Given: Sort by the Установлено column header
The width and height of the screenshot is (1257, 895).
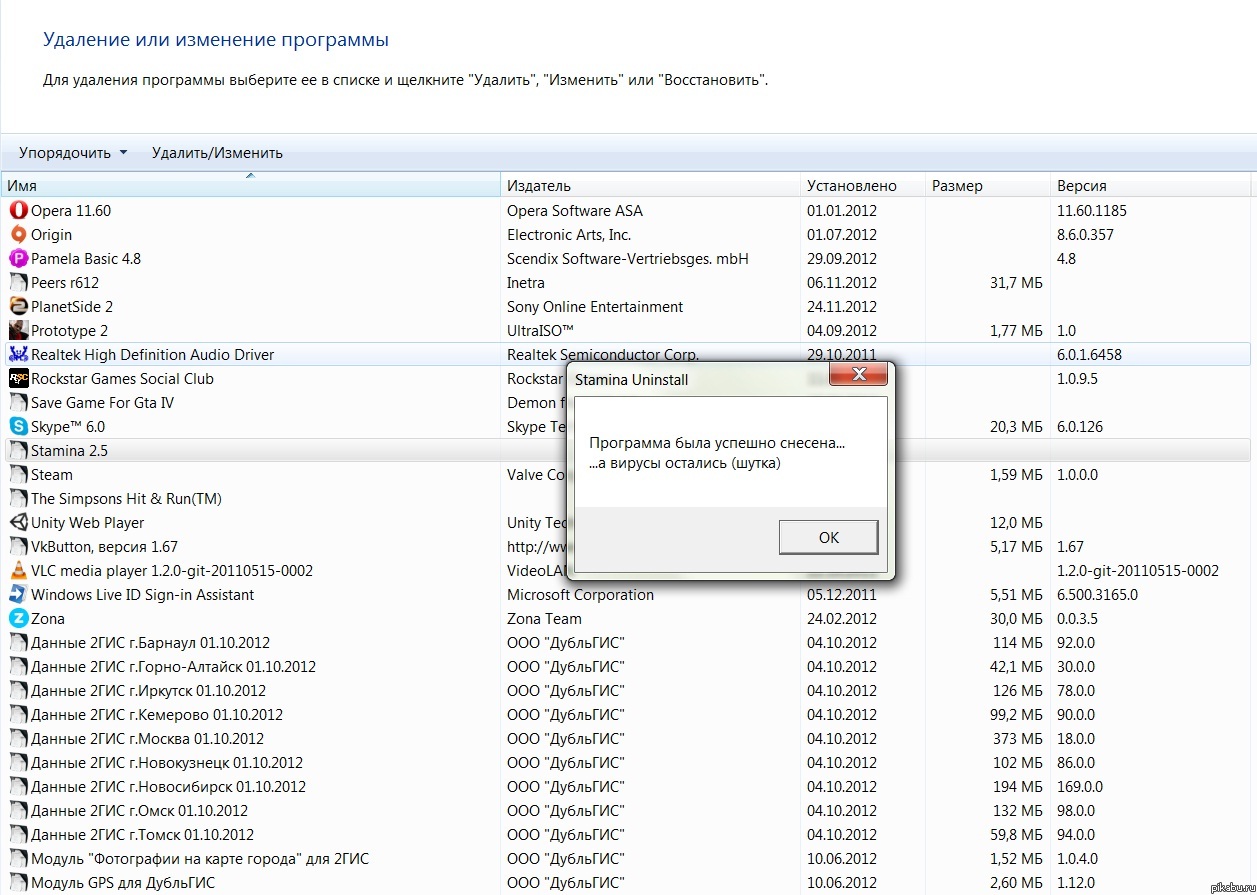Looking at the screenshot, I should pos(864,185).
